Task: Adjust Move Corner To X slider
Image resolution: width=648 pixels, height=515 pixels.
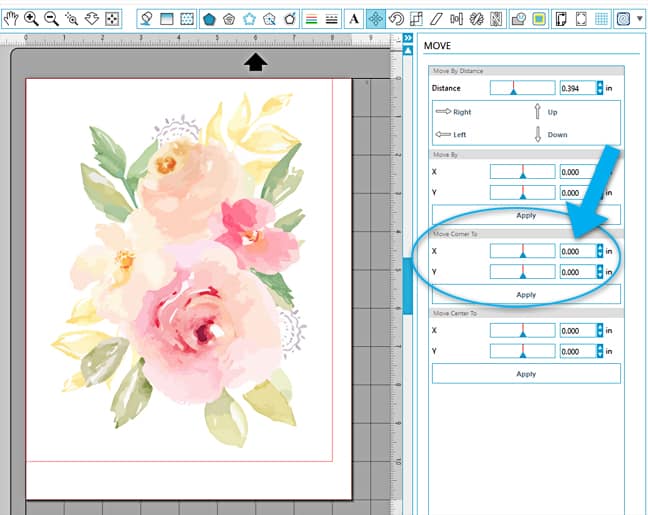Action: (x=522, y=251)
